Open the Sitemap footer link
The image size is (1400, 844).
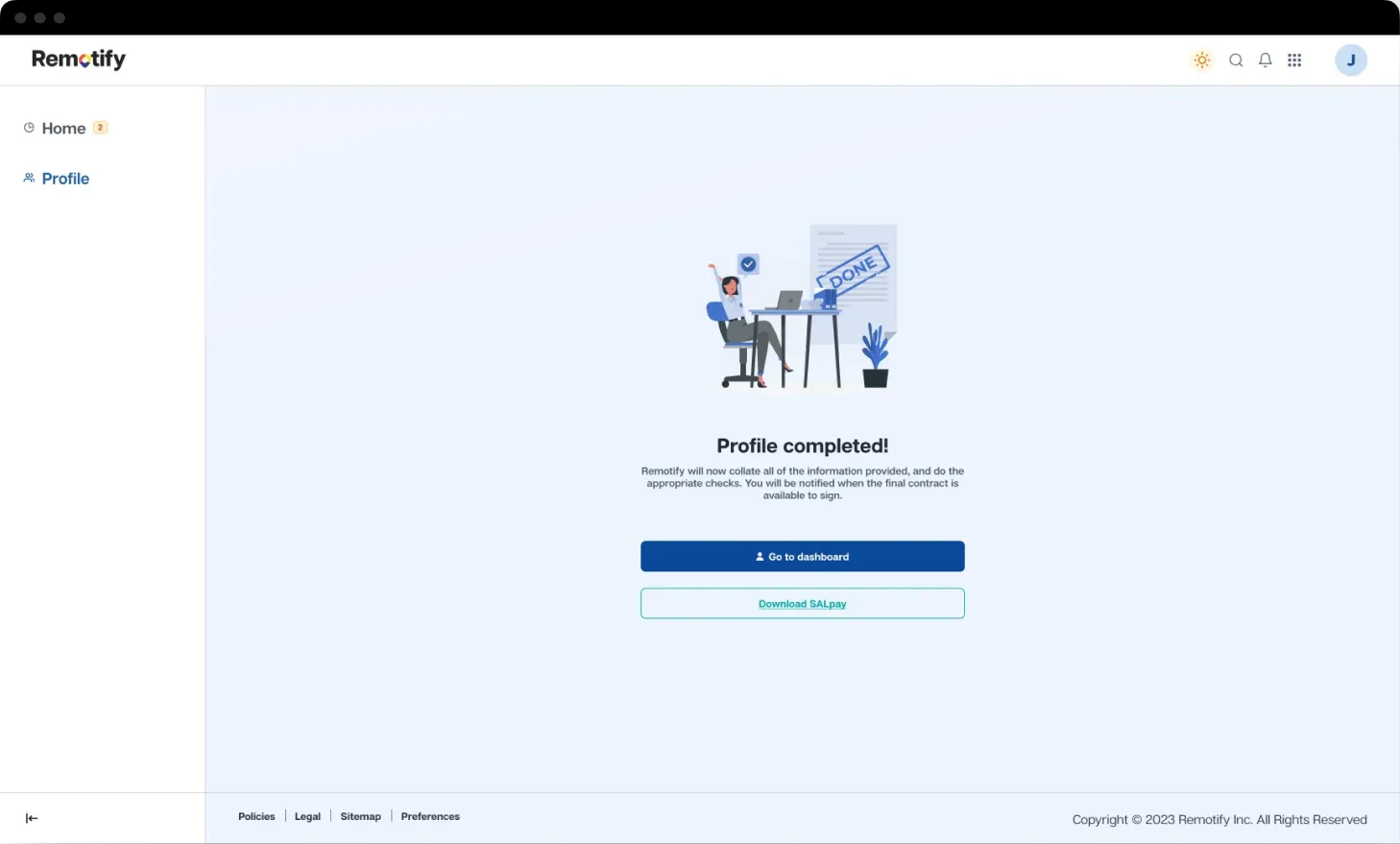pos(360,816)
